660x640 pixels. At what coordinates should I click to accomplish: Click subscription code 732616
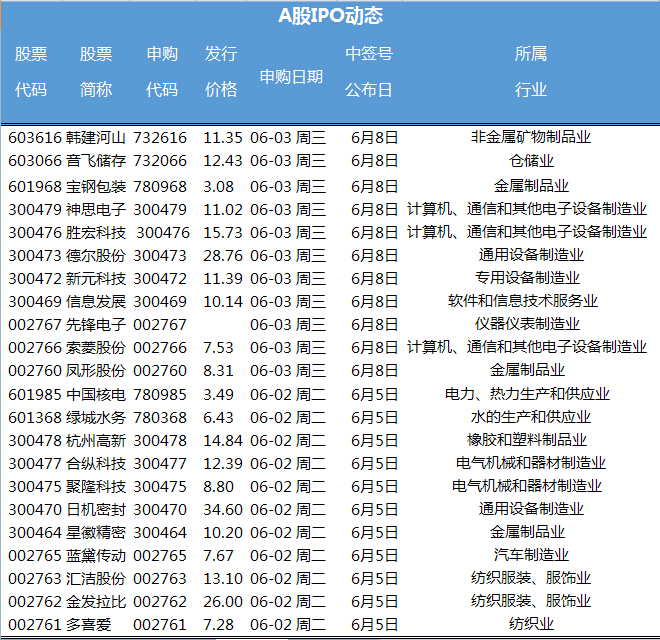click(160, 138)
